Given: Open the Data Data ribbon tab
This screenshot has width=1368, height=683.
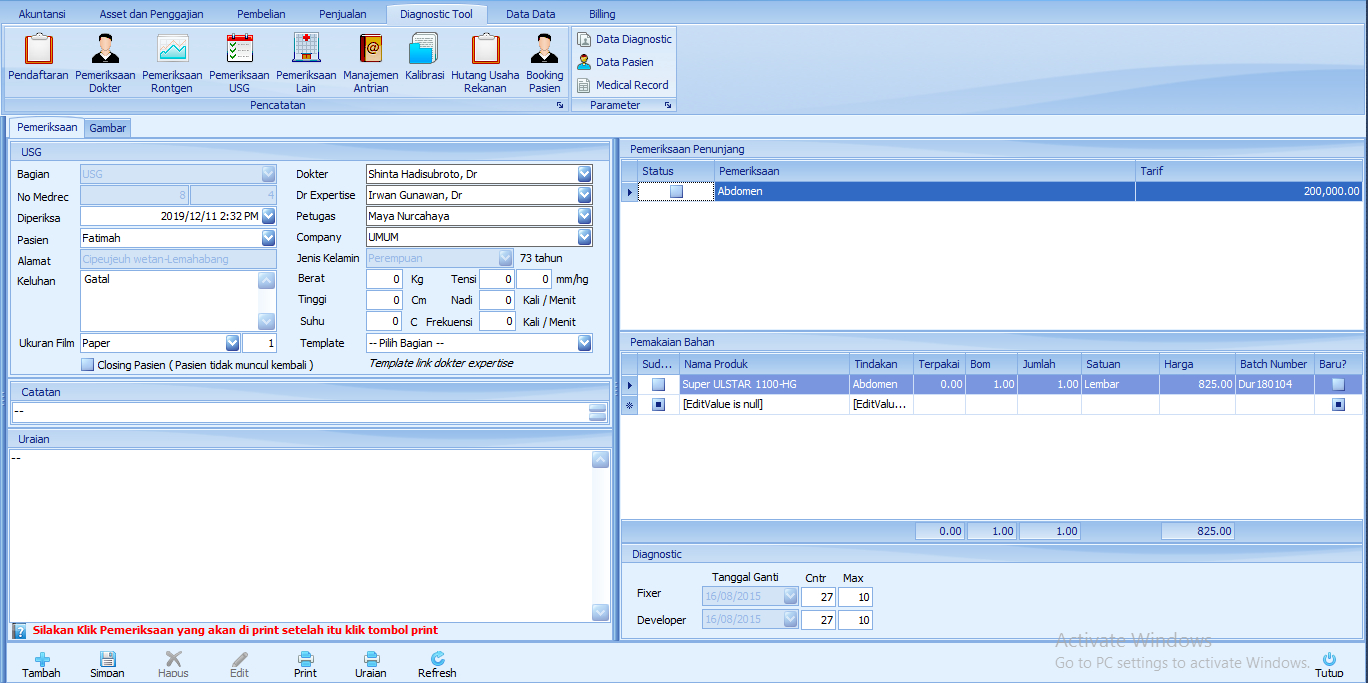Looking at the screenshot, I should coord(530,14).
